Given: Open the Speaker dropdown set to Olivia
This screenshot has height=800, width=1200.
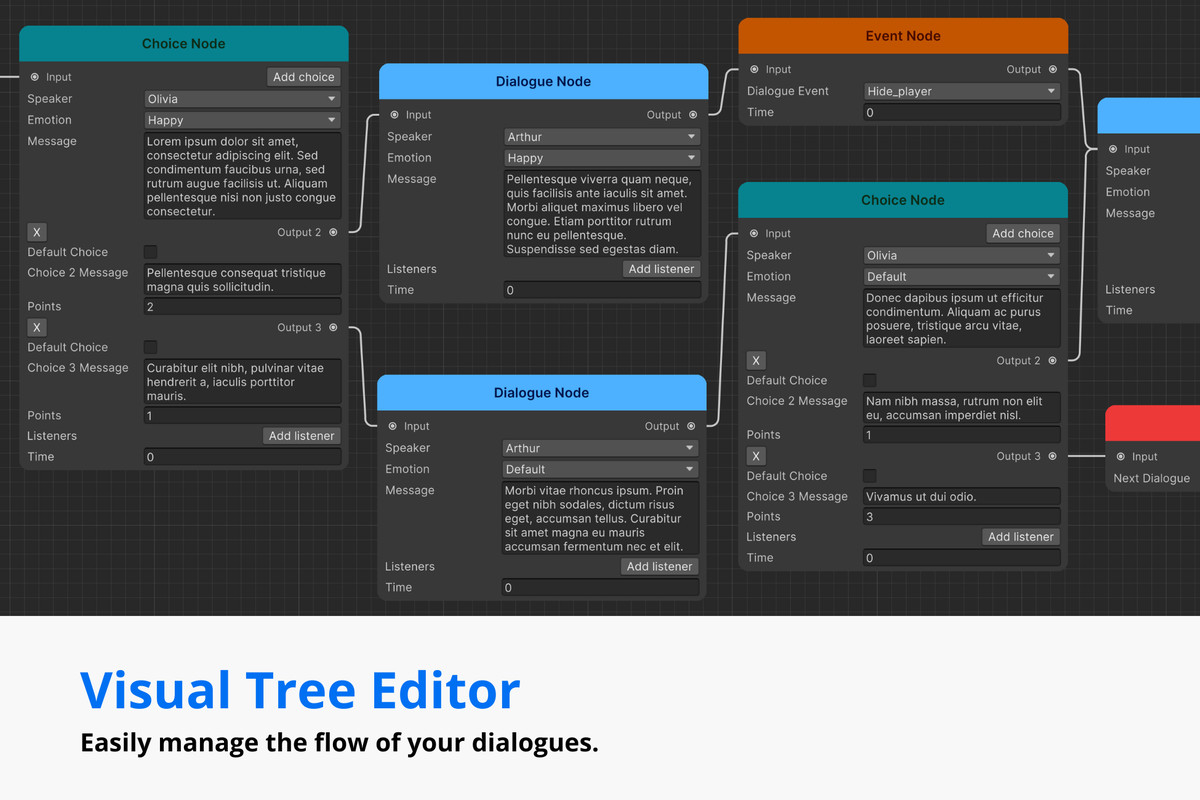Looking at the screenshot, I should click(241, 98).
